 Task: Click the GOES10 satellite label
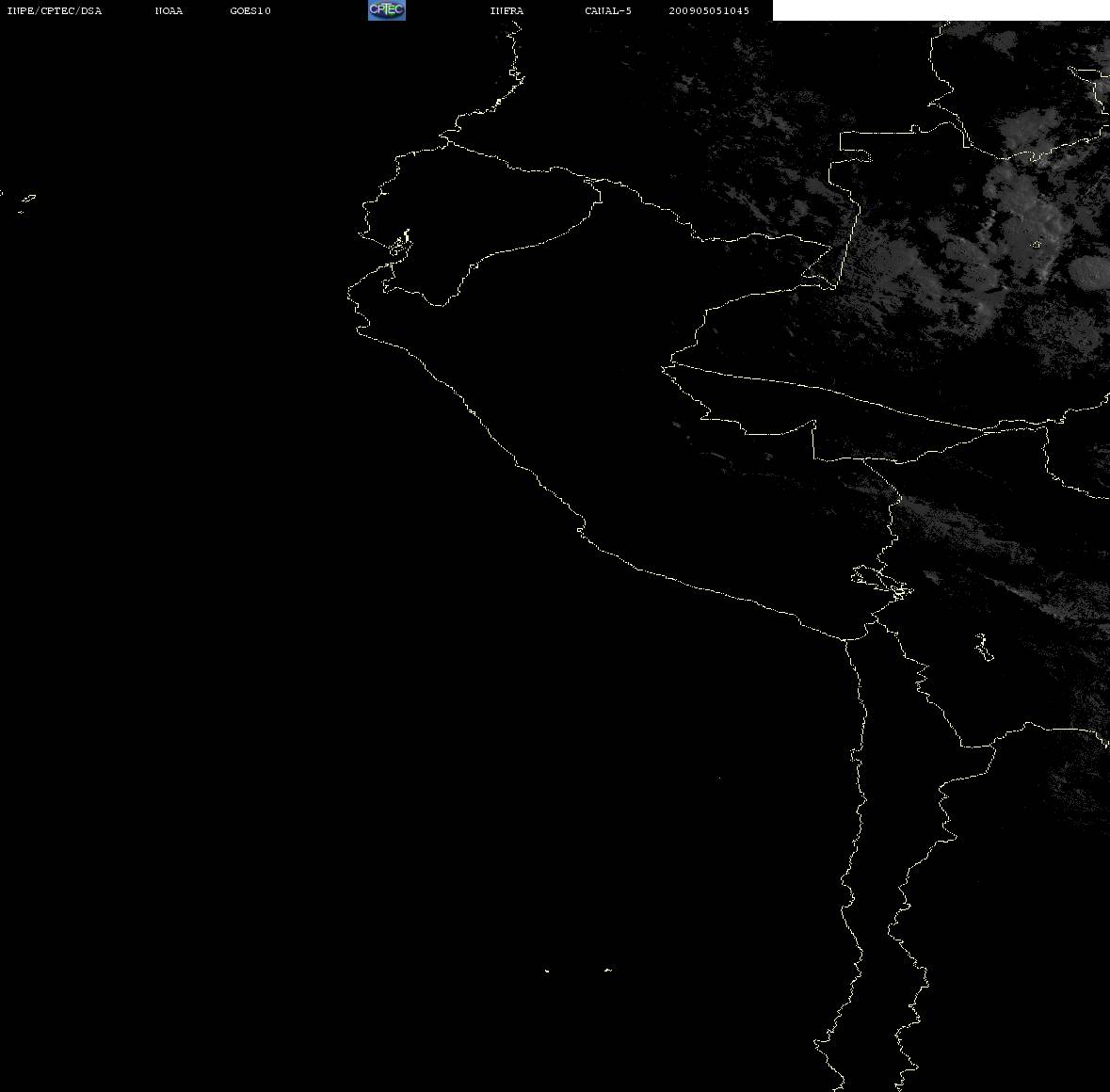tap(250, 10)
